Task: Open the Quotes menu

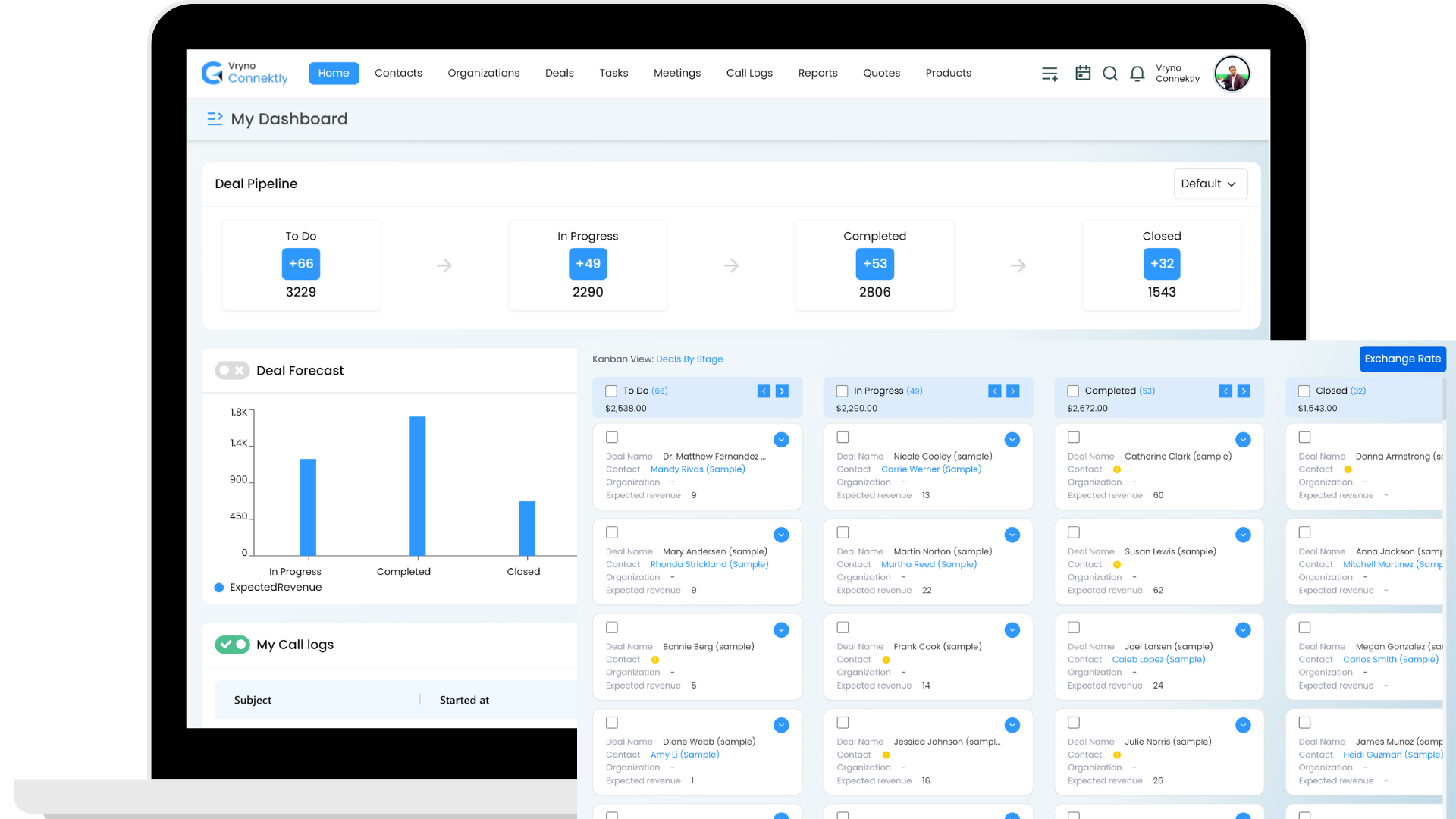Action: [881, 73]
